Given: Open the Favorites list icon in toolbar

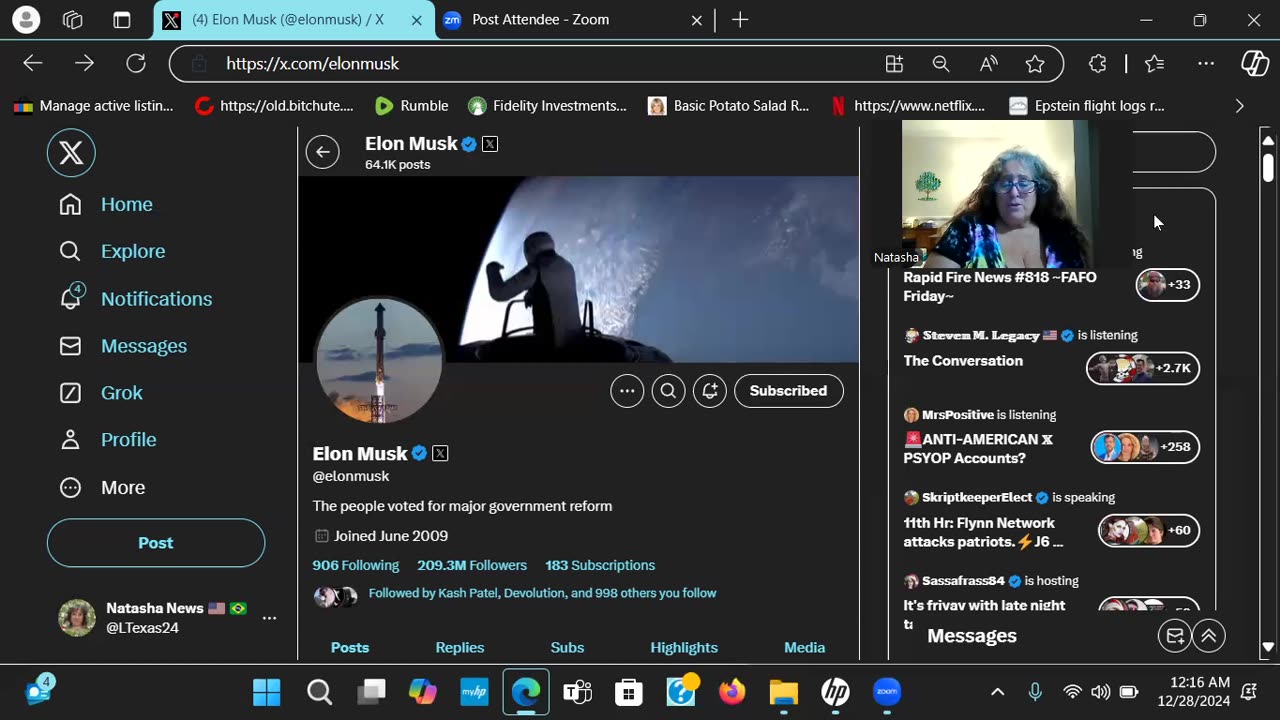Looking at the screenshot, I should point(1155,63).
